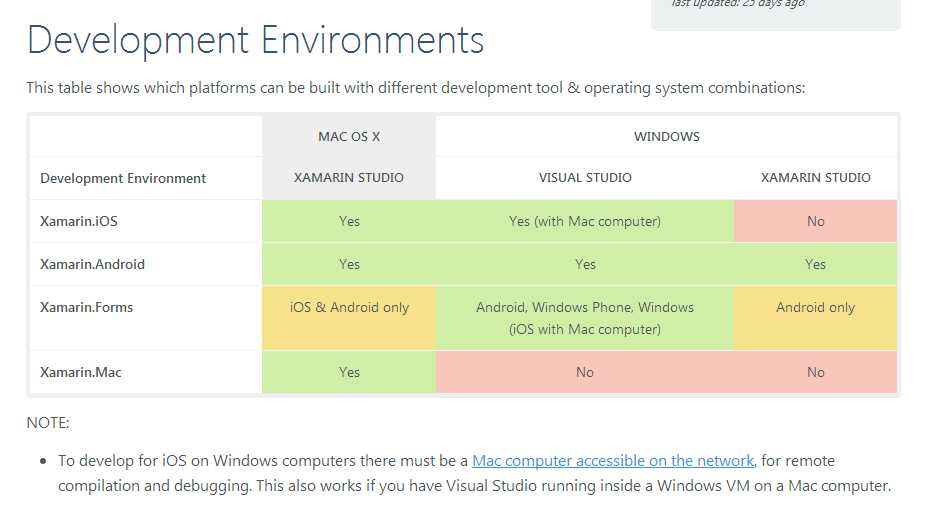Click the Xamarin Studio subheader under Windows

815,178
